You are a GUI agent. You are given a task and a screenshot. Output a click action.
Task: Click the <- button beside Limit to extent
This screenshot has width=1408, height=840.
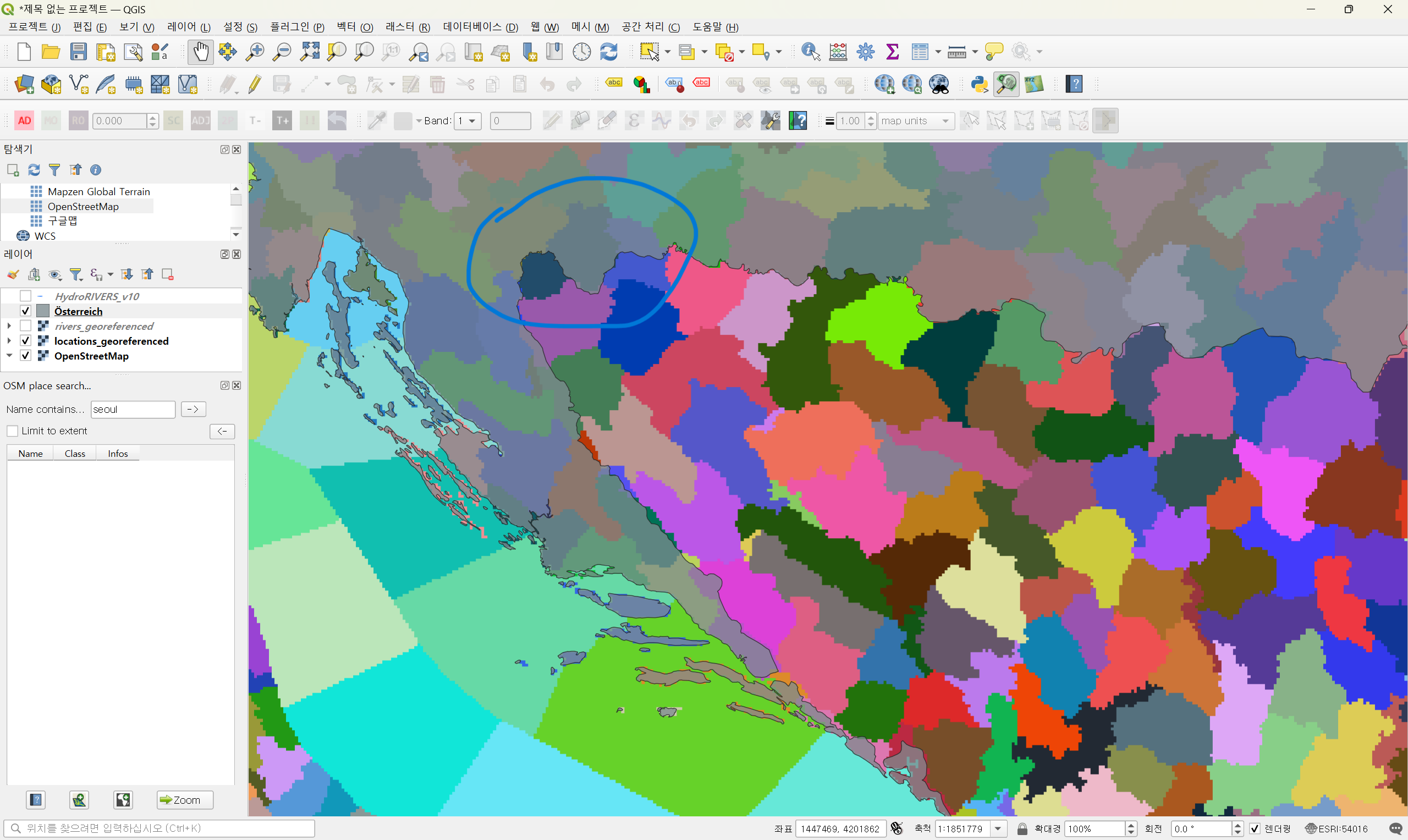tap(222, 432)
